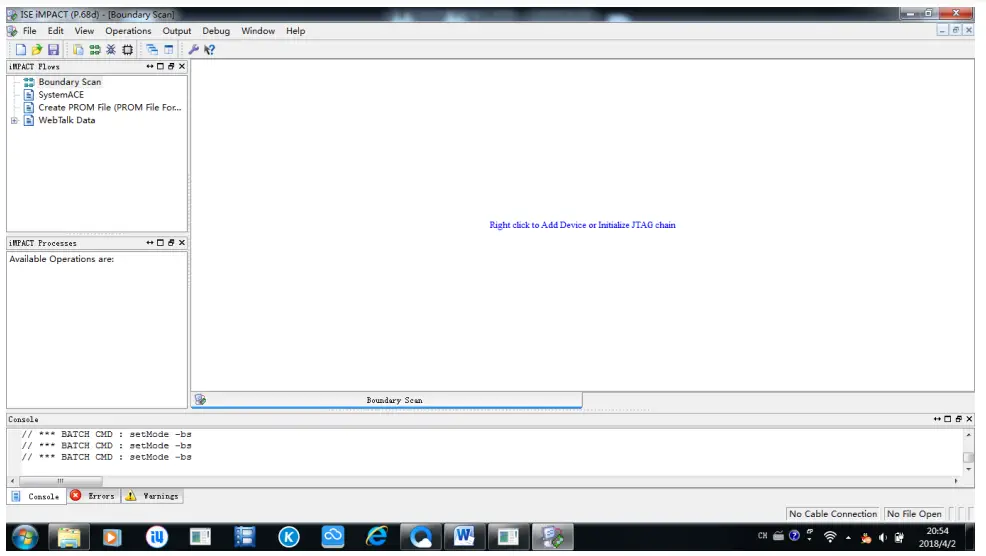
Task: Click the No Cable Connection status field
Action: (x=833, y=514)
